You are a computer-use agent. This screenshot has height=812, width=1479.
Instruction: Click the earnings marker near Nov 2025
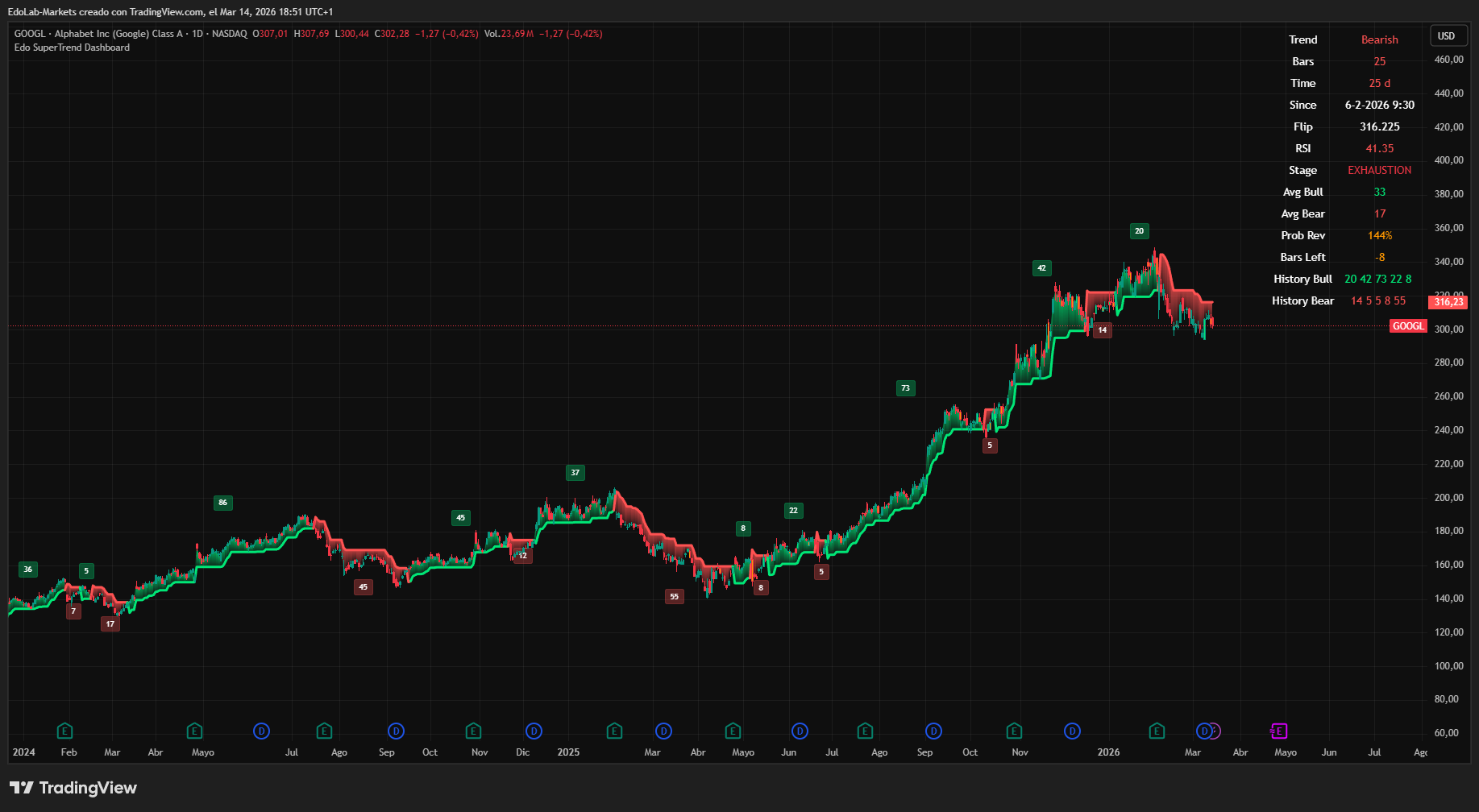tap(1014, 731)
